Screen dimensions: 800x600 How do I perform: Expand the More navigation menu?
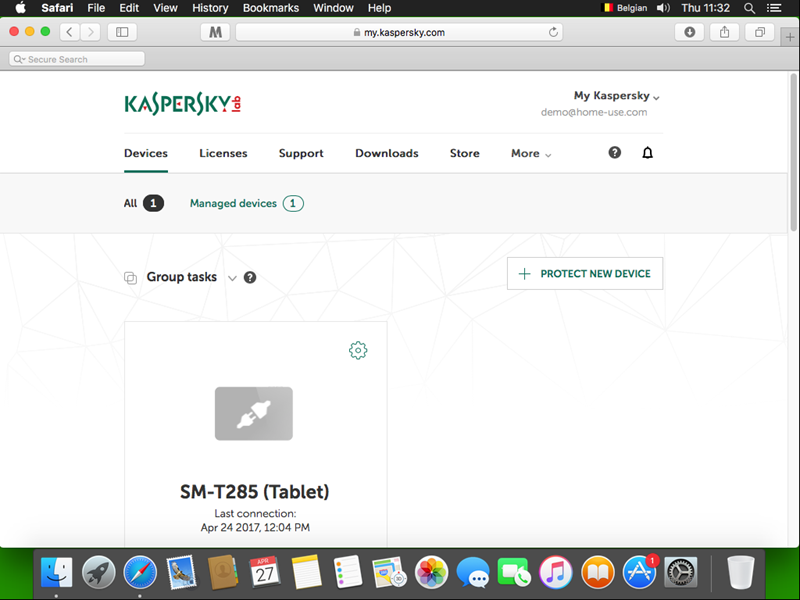click(530, 154)
